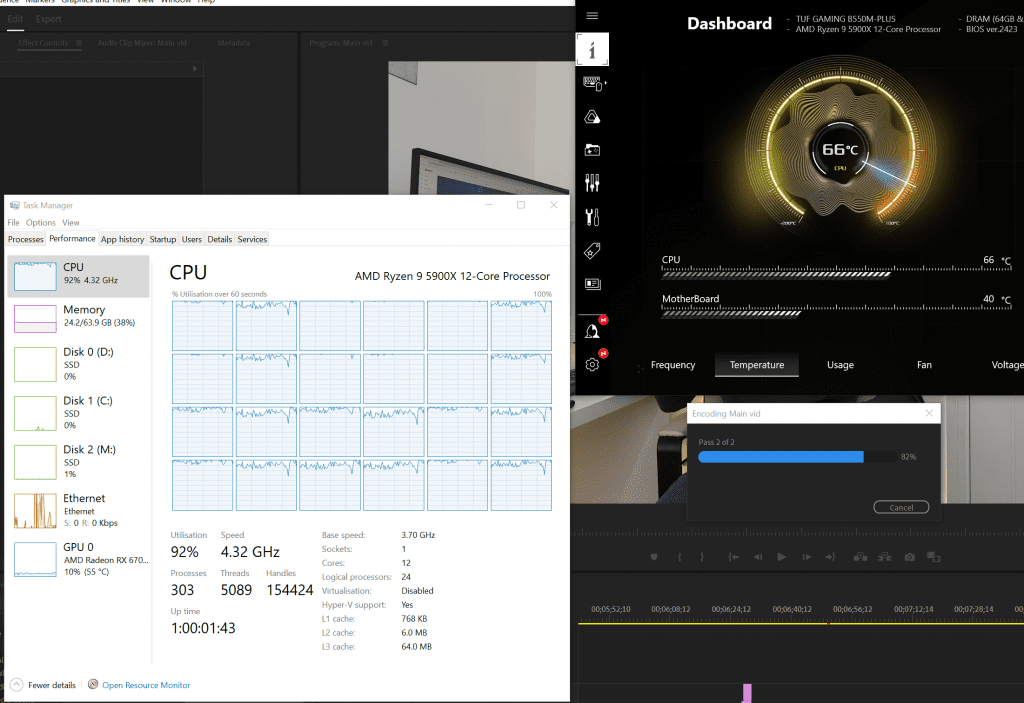Screen dimensions: 1024x703
Task: Click the encoding progress bar at 82%
Action: (797, 457)
